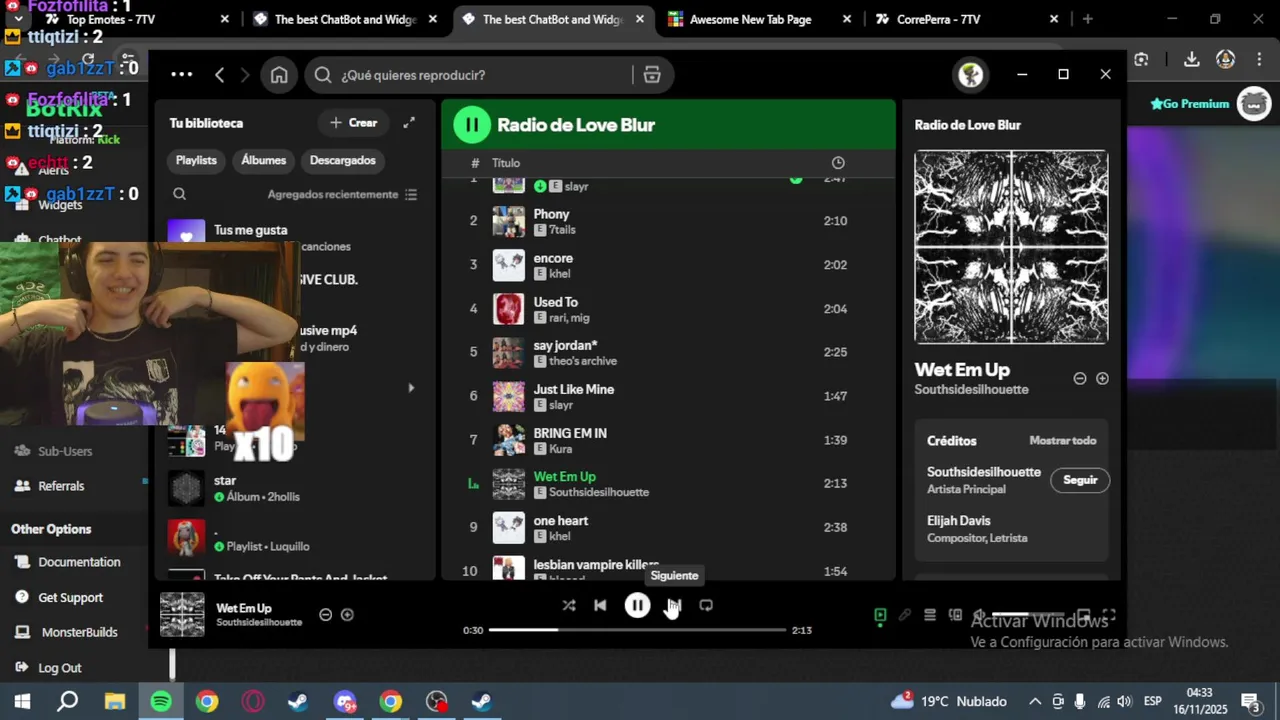Screen dimensions: 1280x720
Task: Open the Browse icon beside the search box
Action: click(652, 75)
